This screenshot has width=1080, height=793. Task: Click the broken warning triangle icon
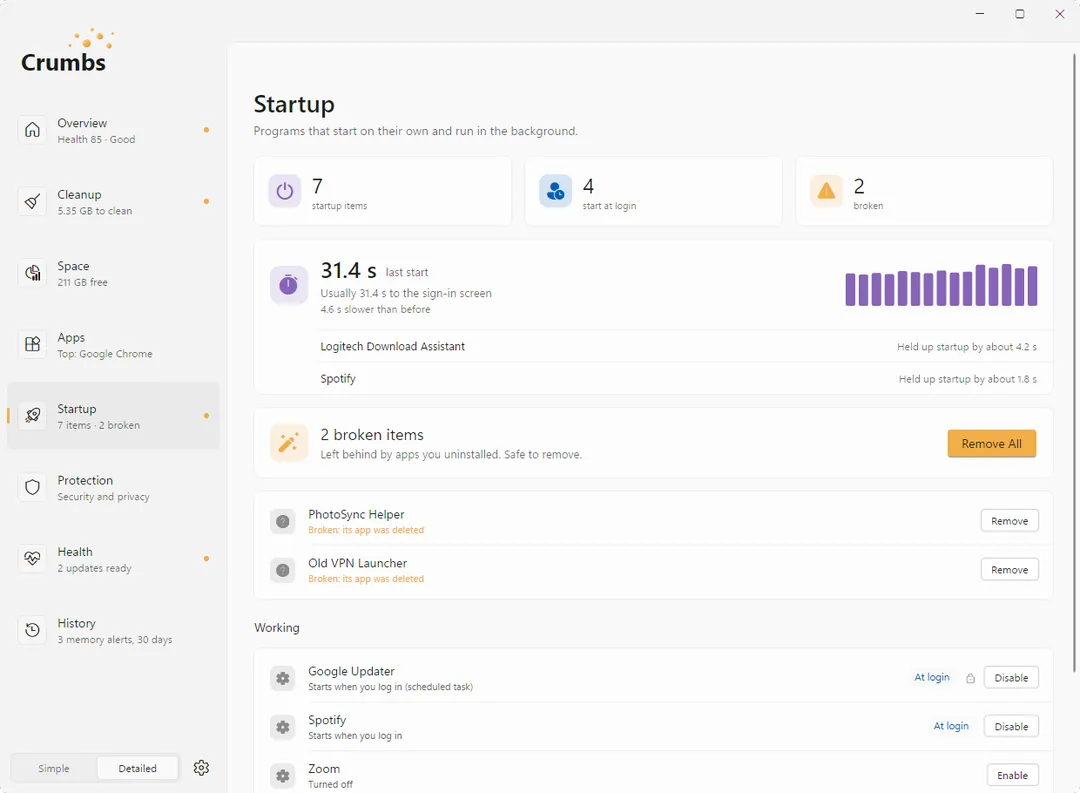click(x=827, y=191)
